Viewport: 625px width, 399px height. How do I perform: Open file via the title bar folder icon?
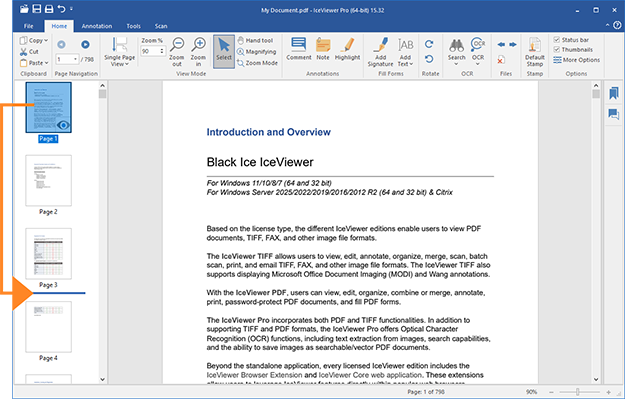coord(24,9)
